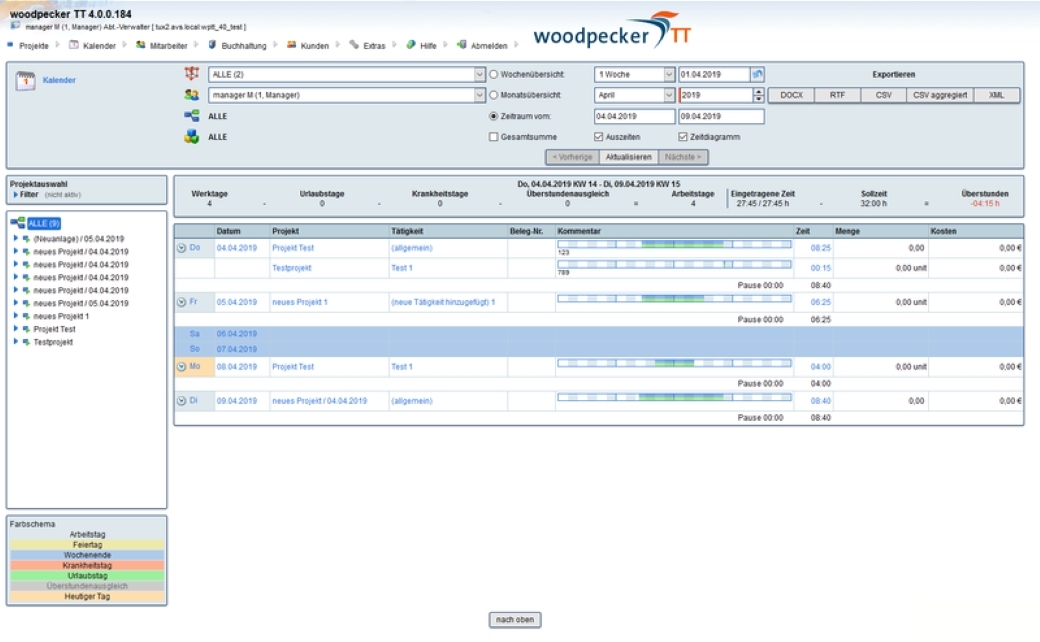Screen dimensions: 1040x642
Task: Click the Zeitraum end date field 09.04.2019
Action: coord(721,116)
